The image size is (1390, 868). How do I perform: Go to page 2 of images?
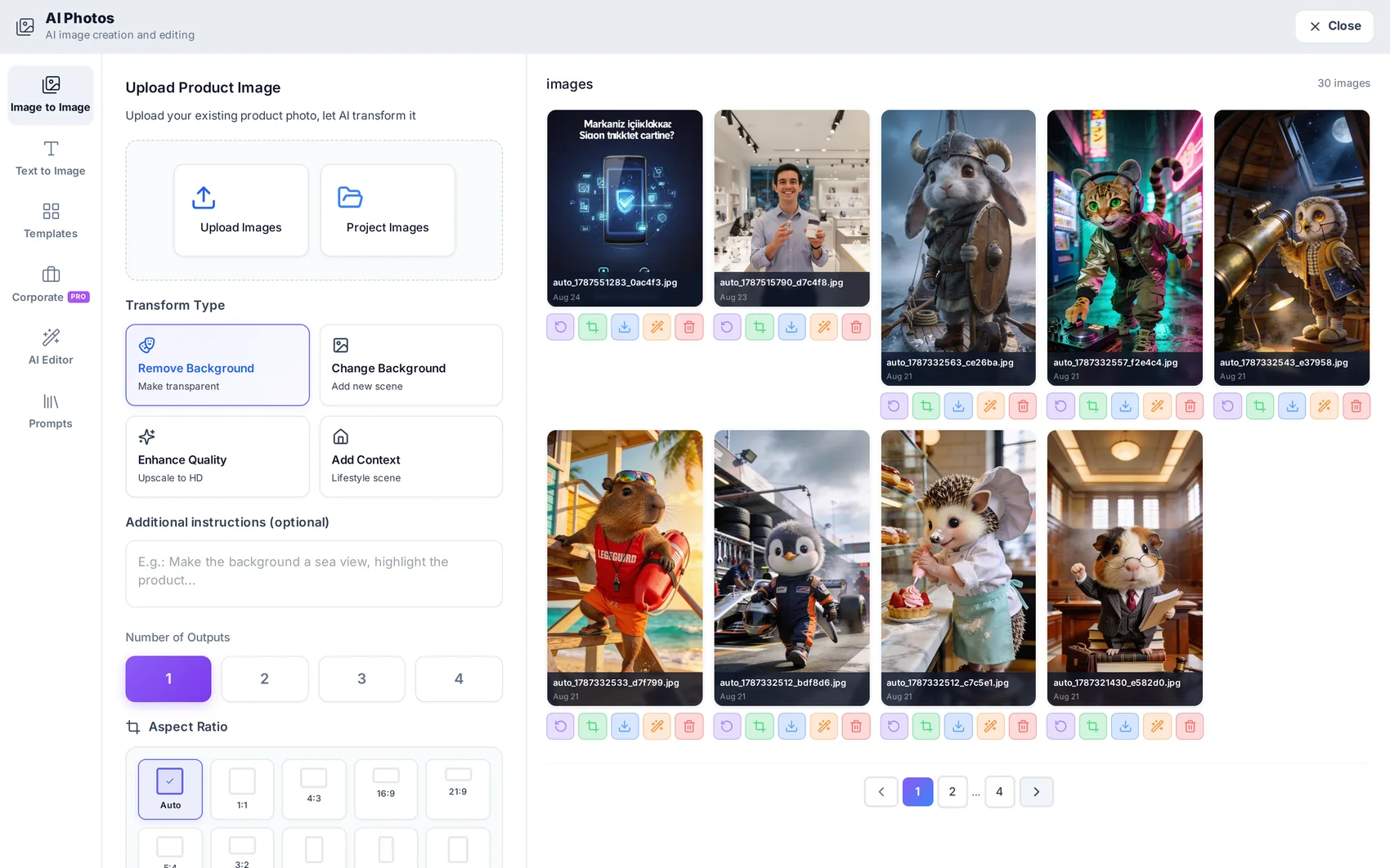point(953,792)
